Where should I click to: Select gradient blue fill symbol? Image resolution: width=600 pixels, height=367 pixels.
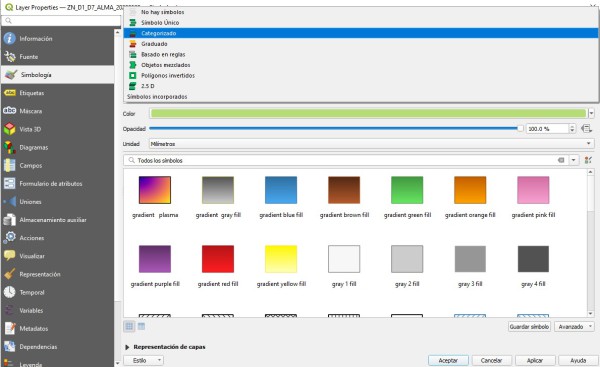(281, 197)
